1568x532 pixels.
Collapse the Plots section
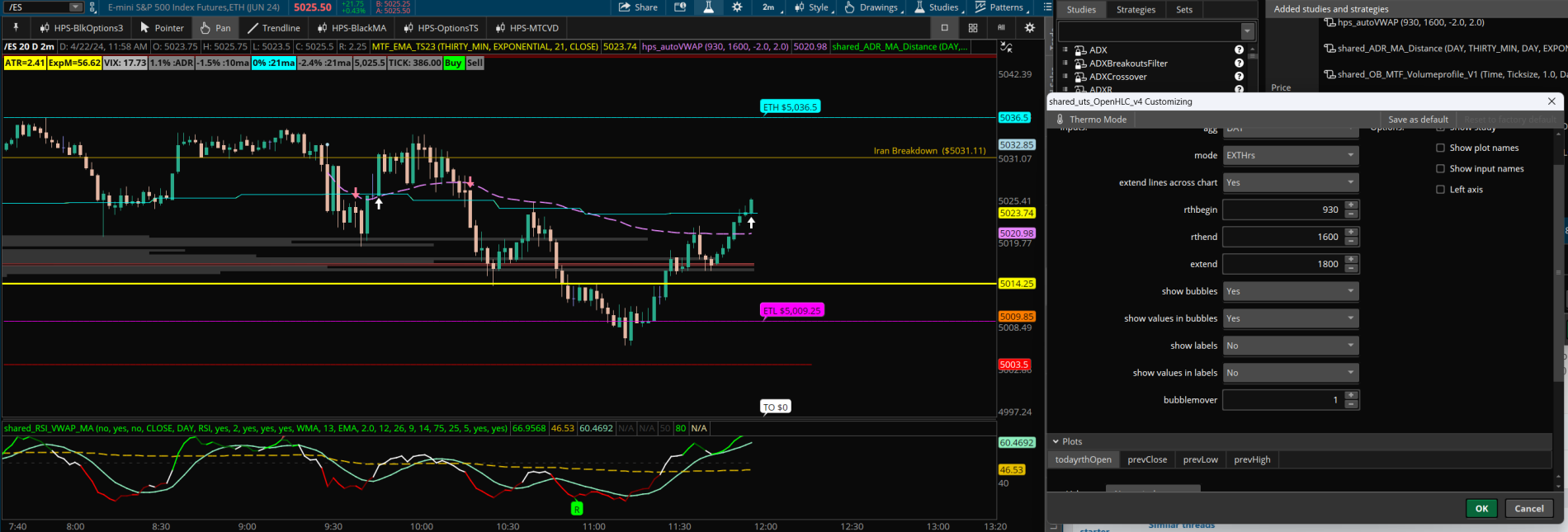coord(1056,442)
